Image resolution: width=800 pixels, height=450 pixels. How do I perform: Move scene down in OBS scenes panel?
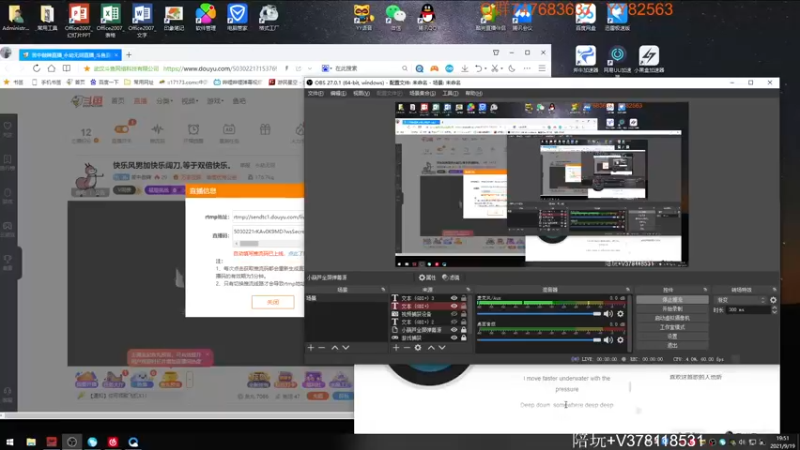pyautogui.click(x=346, y=347)
